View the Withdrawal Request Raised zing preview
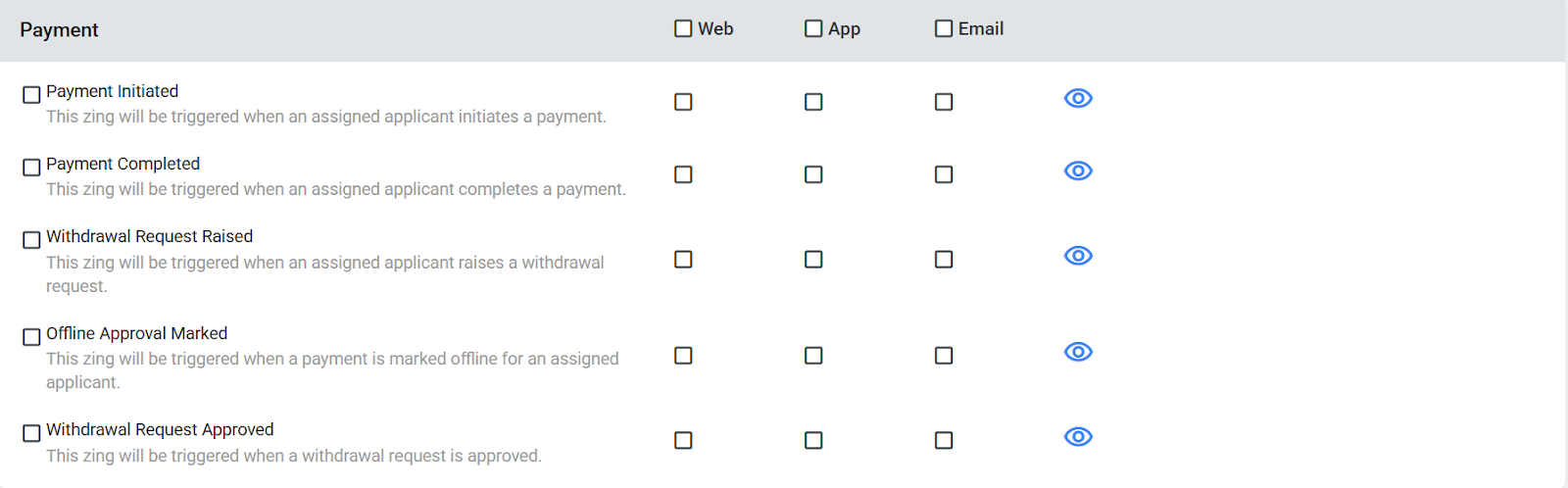Screen dimensions: 1568x488 coord(1078,256)
